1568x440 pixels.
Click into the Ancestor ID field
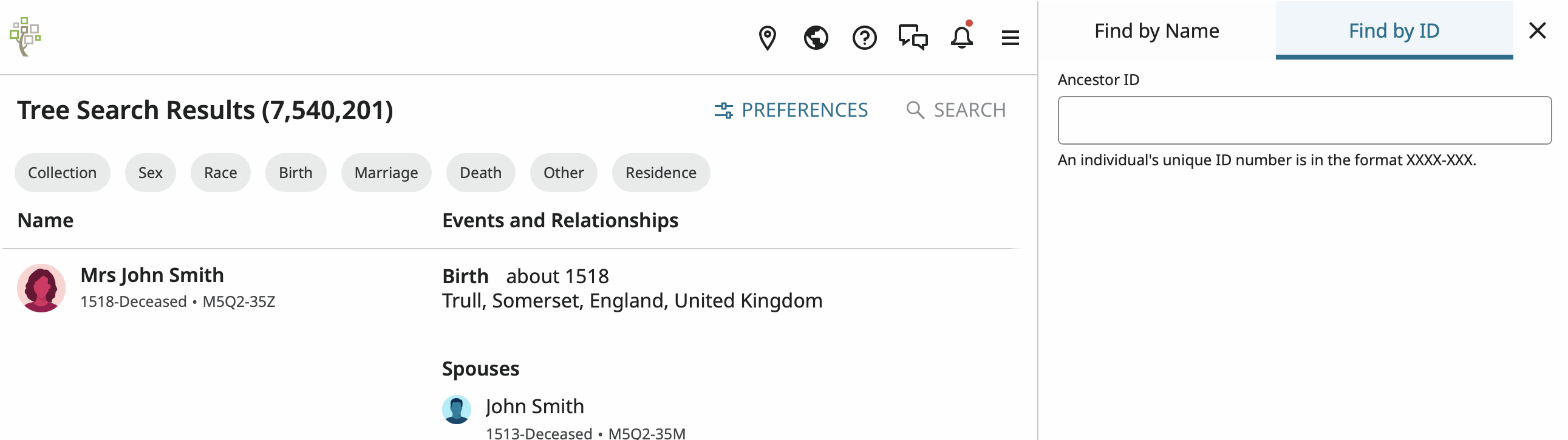point(1304,120)
